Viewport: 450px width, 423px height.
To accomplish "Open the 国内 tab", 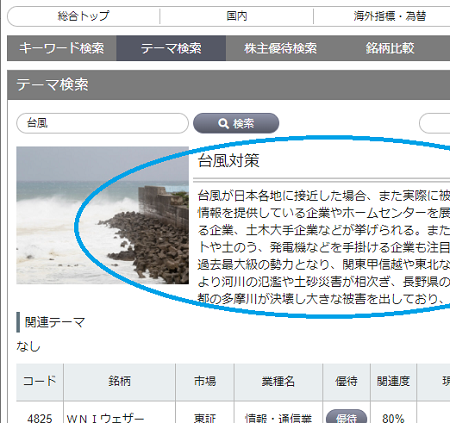I will 237,16.
